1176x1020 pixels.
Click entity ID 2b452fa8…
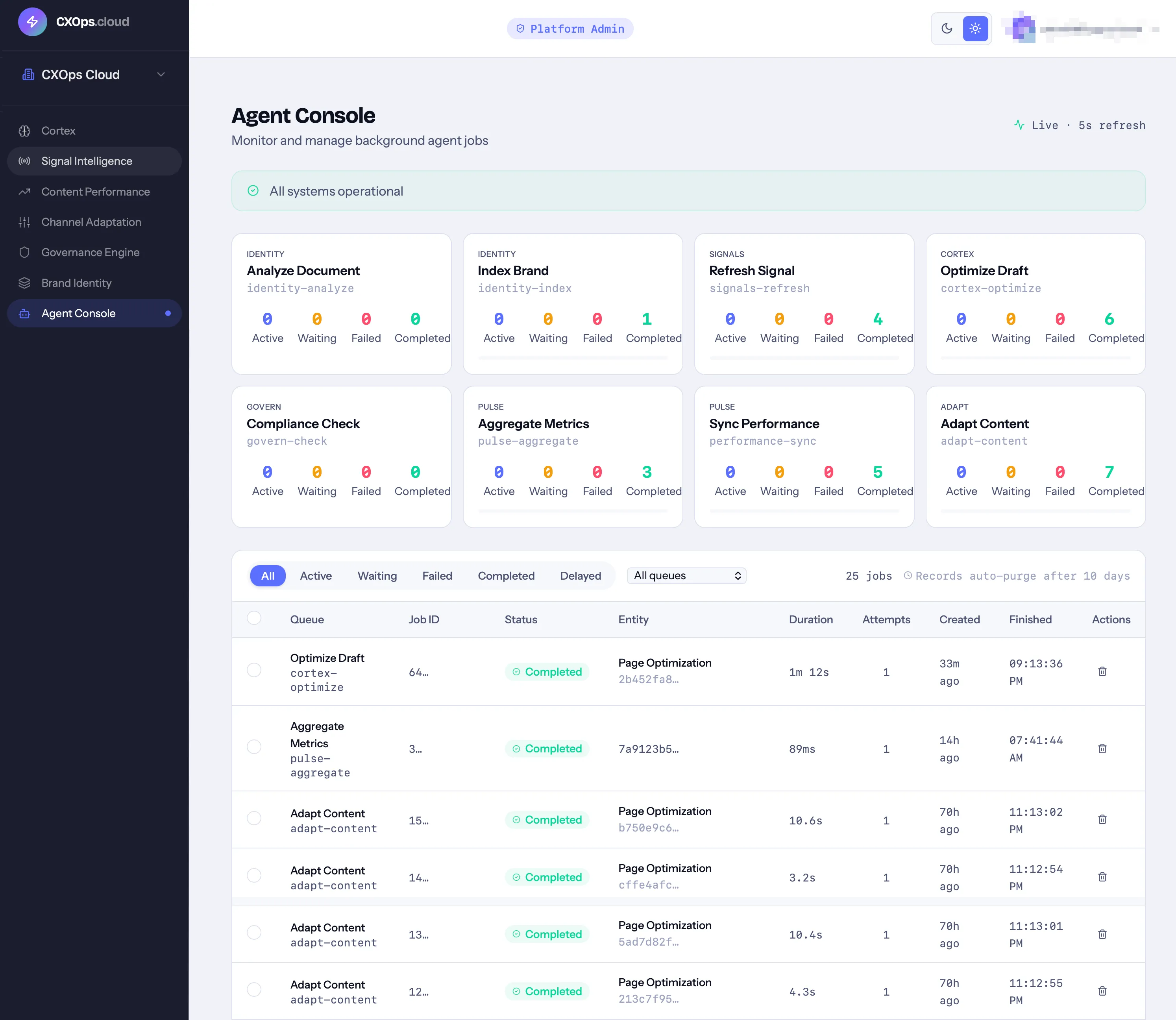click(648, 679)
